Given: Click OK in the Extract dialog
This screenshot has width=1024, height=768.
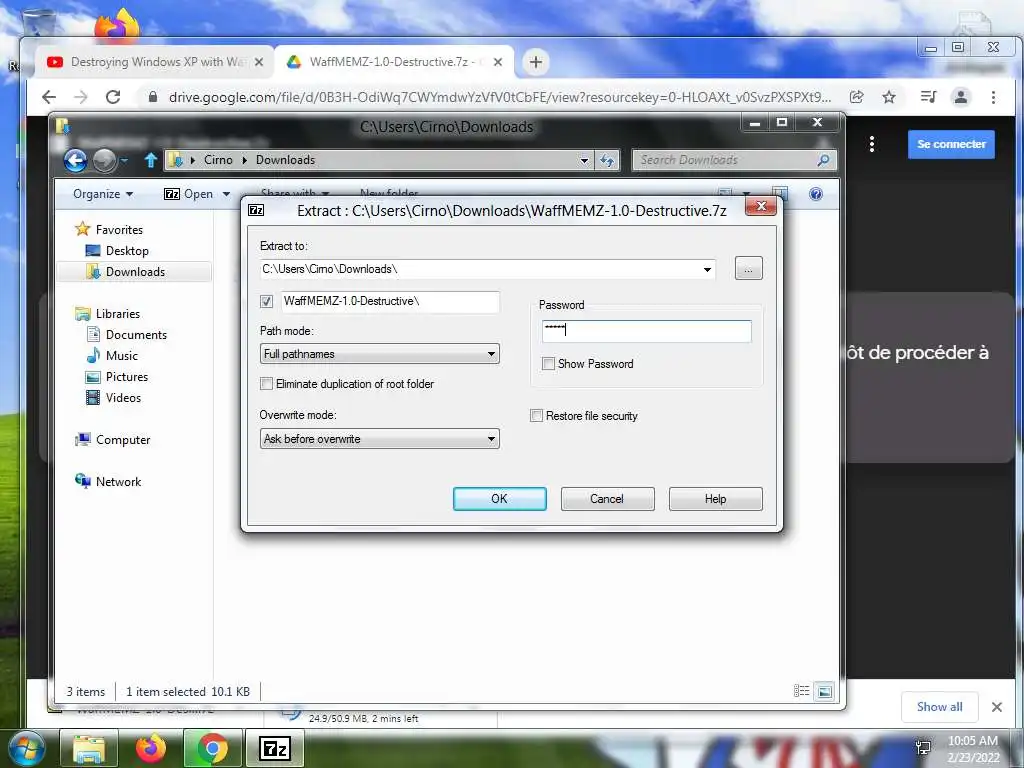Looking at the screenshot, I should coord(500,499).
